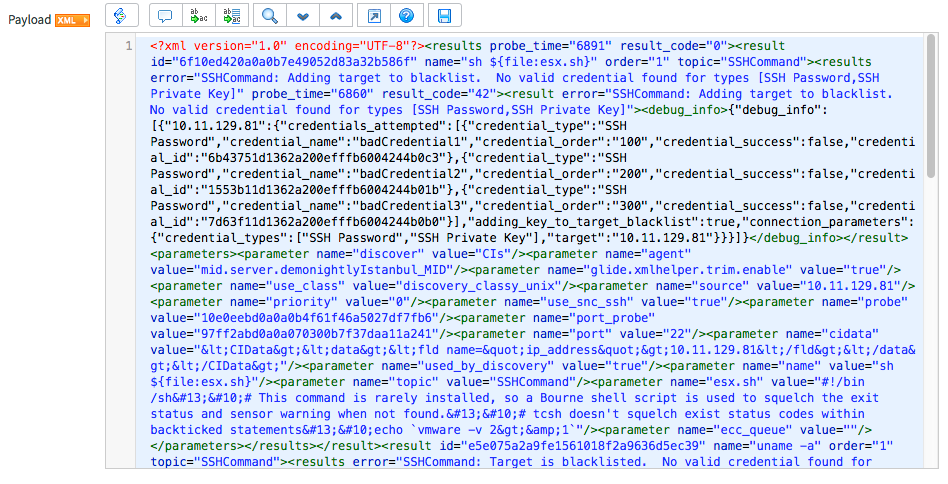Toggle the syntax editor formatting icon
This screenshot has width=948, height=484.
(x=121, y=15)
